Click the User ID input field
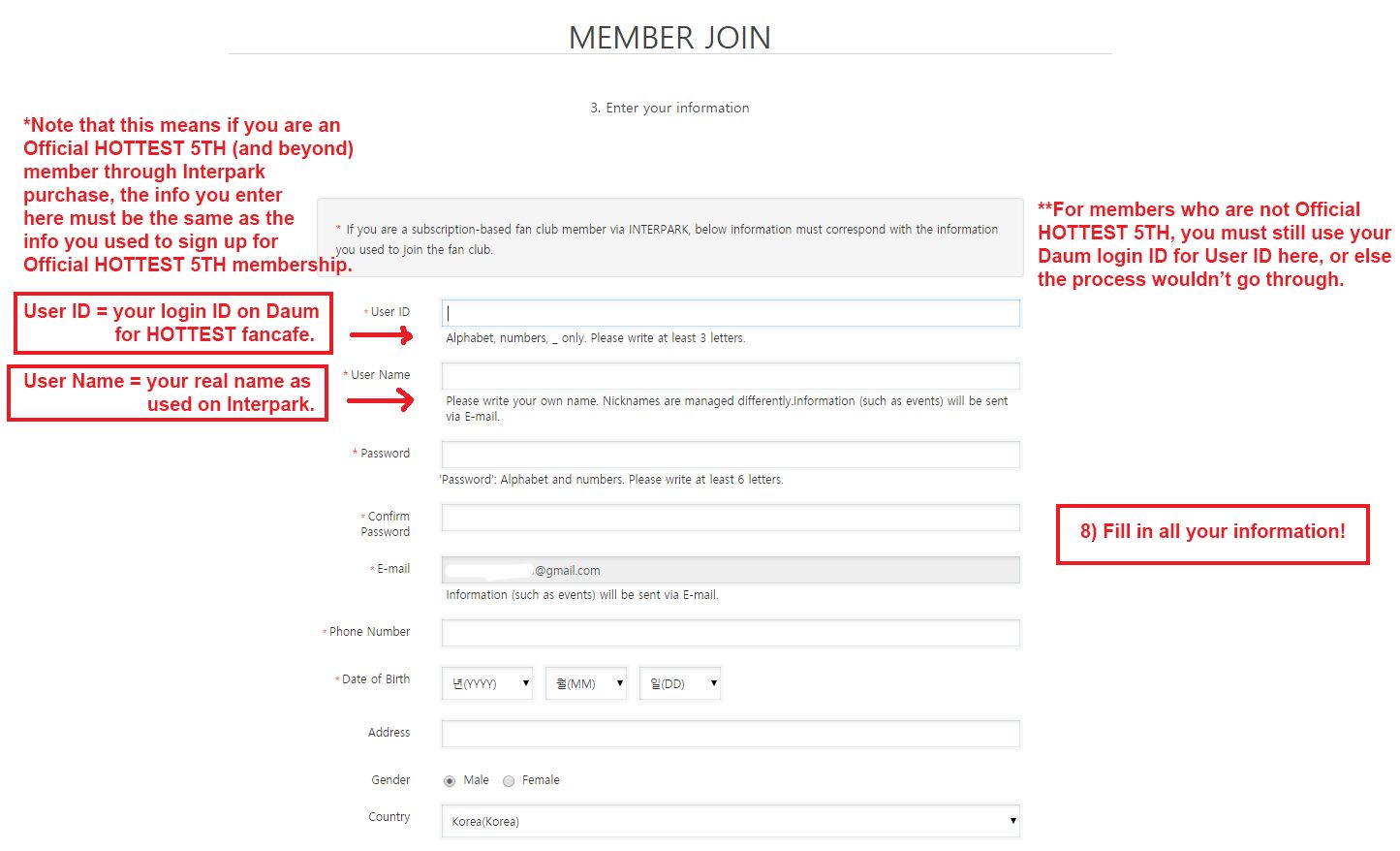 tap(731, 313)
